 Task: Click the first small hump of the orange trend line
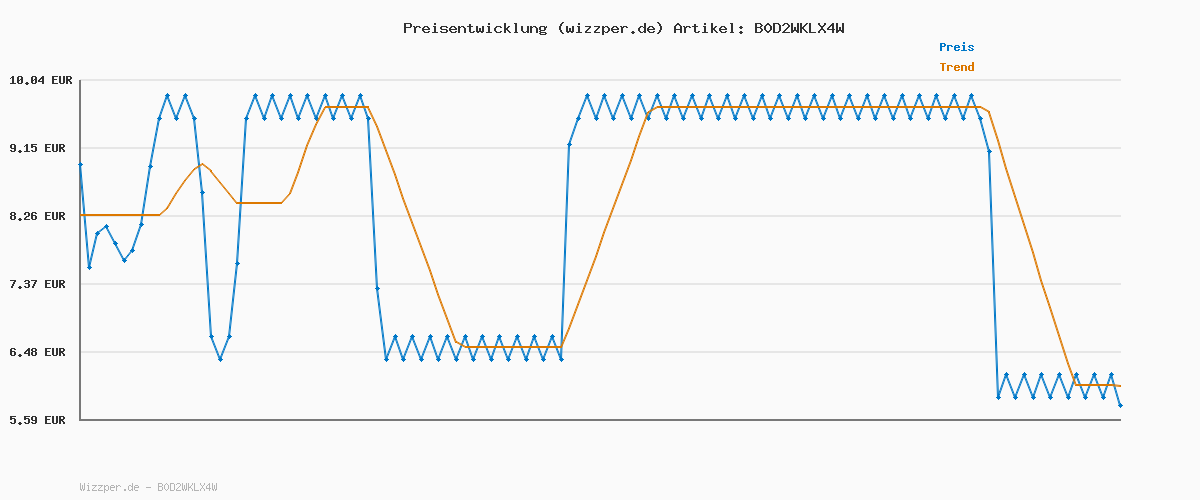coord(202,164)
